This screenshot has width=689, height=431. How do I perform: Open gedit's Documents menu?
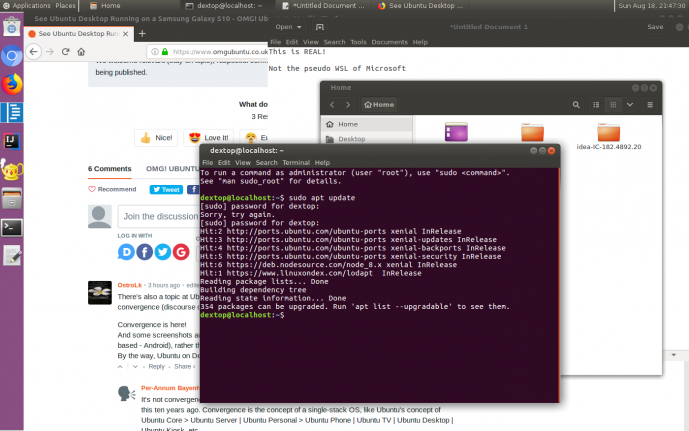(x=389, y=42)
